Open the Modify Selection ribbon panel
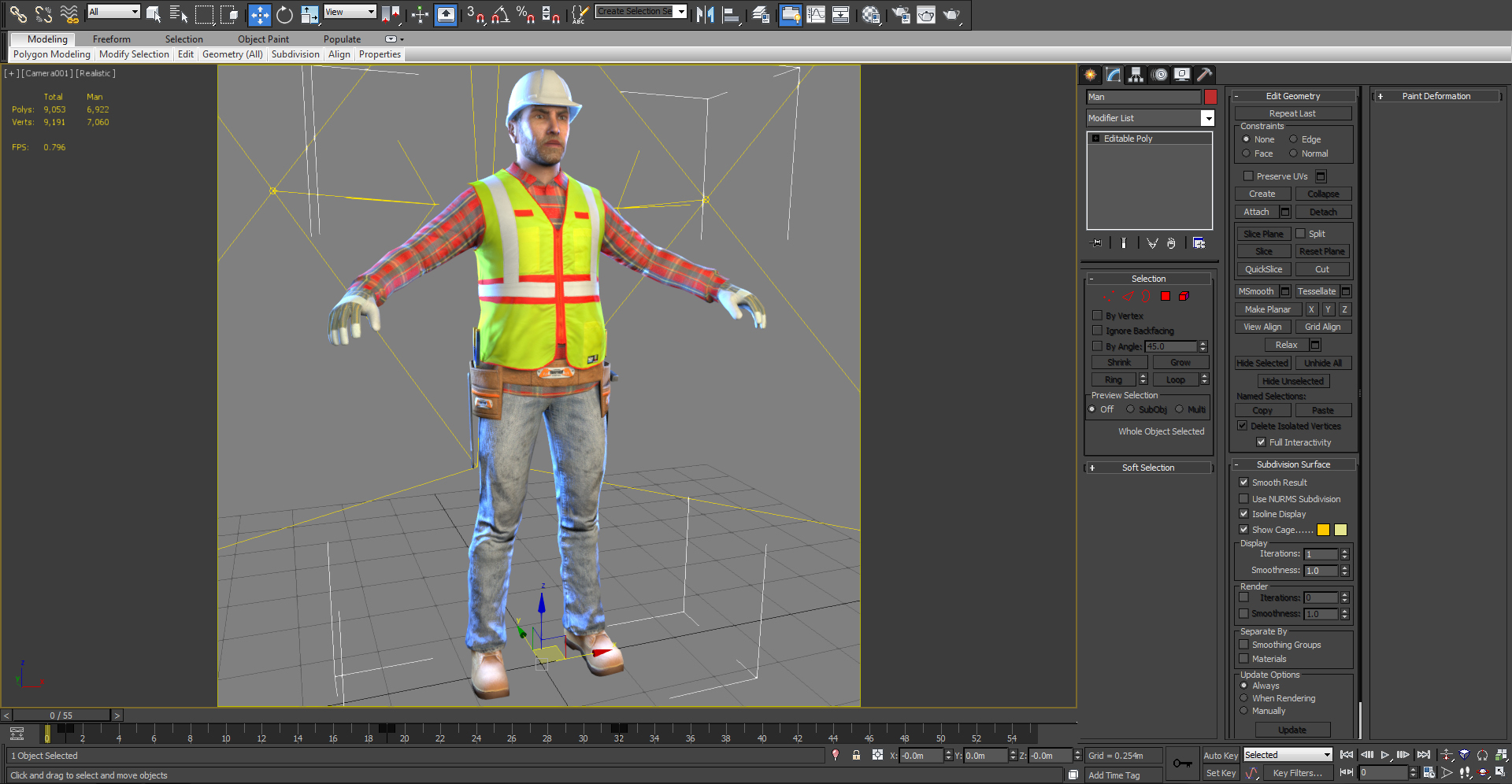Image resolution: width=1512 pixels, height=784 pixels. pyautogui.click(x=134, y=54)
